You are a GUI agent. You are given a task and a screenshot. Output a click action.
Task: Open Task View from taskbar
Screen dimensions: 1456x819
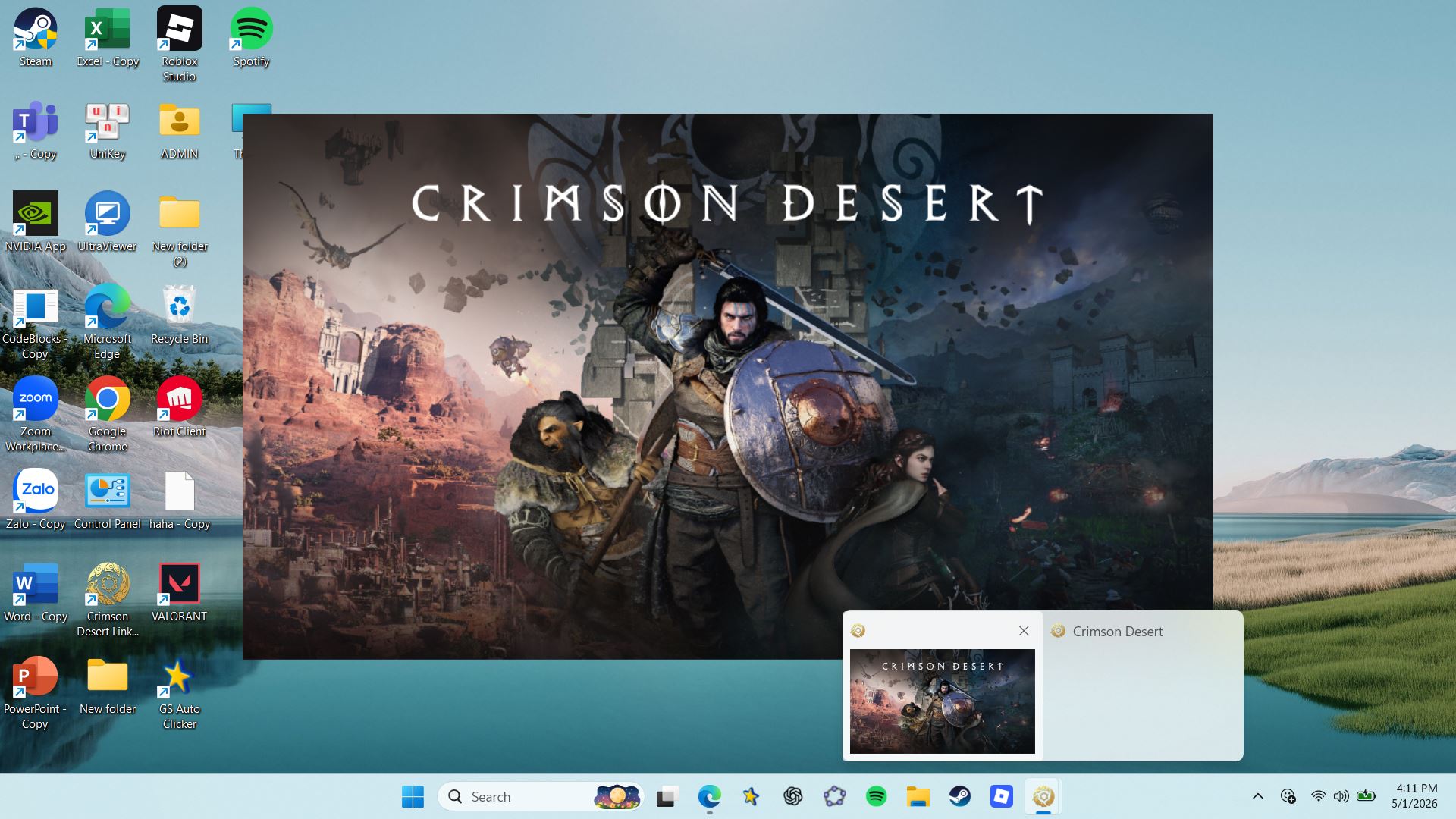click(667, 796)
